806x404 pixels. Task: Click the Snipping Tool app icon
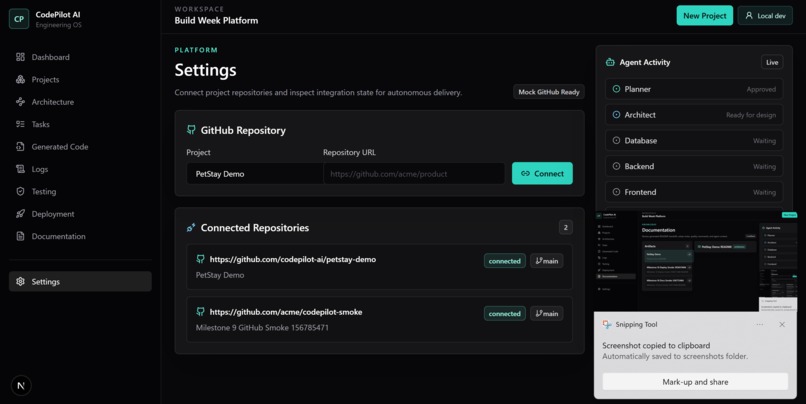pyautogui.click(x=607, y=324)
